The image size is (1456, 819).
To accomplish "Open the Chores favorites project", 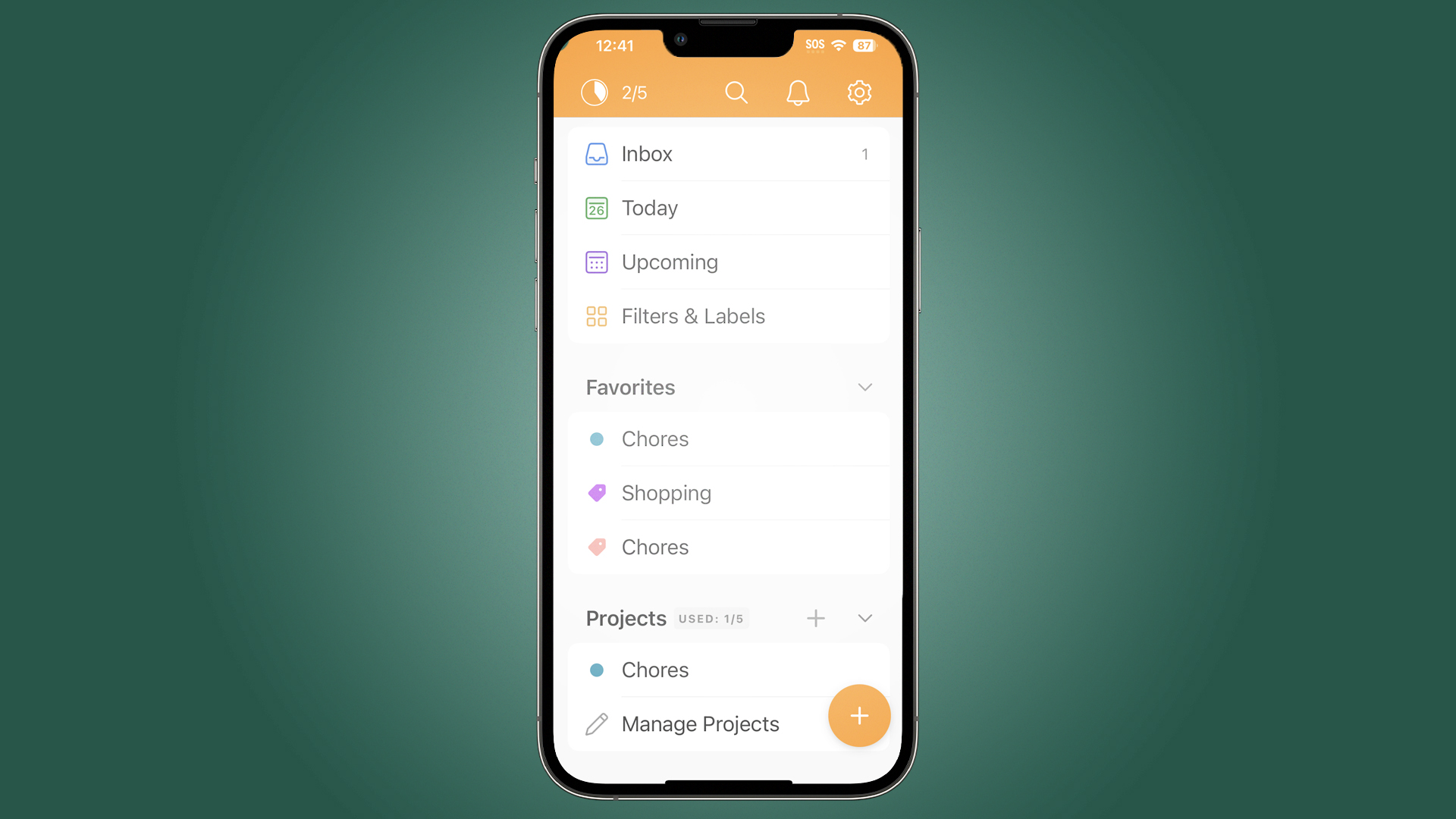I will [655, 438].
